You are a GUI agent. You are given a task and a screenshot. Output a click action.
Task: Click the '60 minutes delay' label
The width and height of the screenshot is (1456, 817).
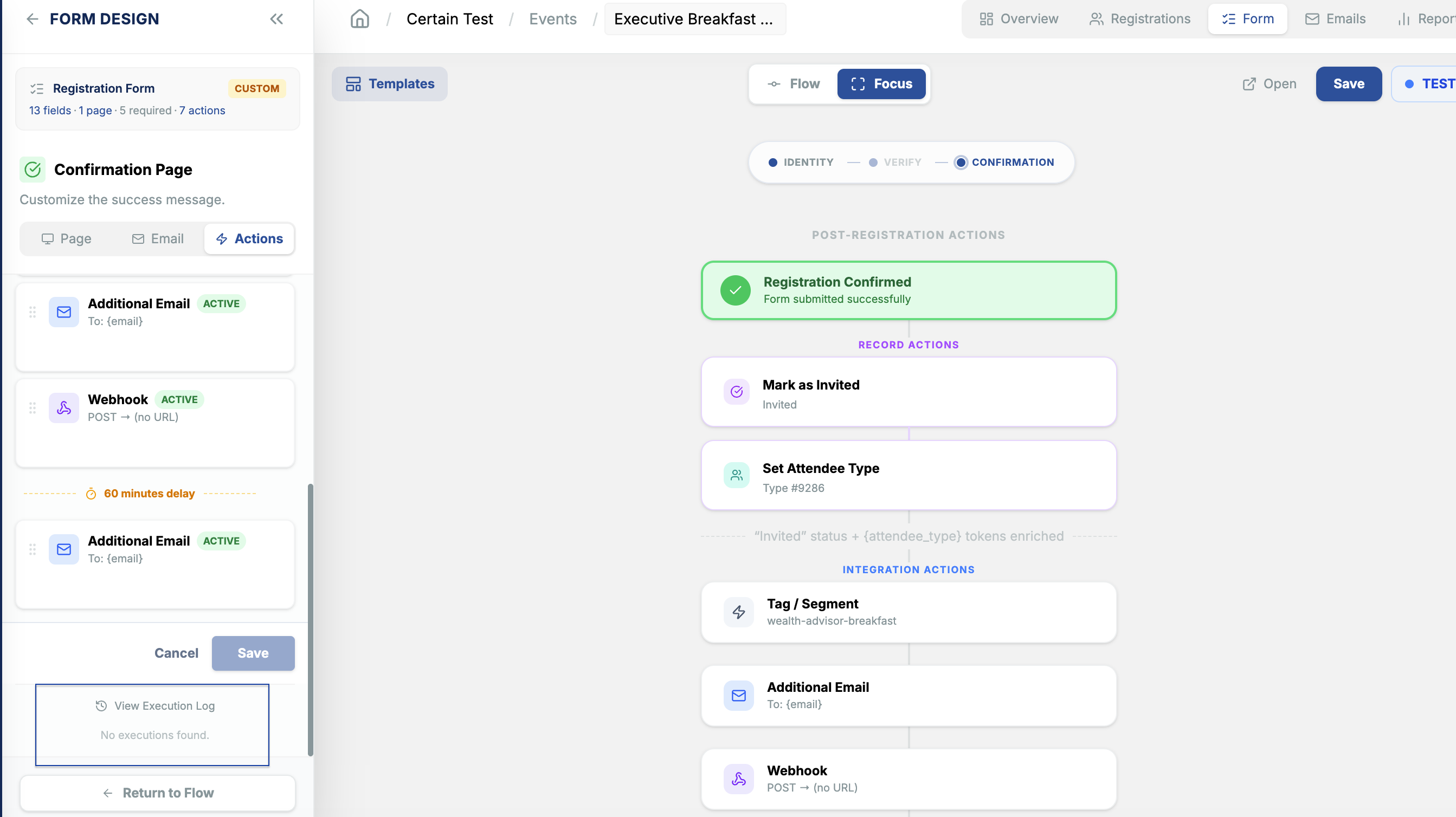point(149,494)
